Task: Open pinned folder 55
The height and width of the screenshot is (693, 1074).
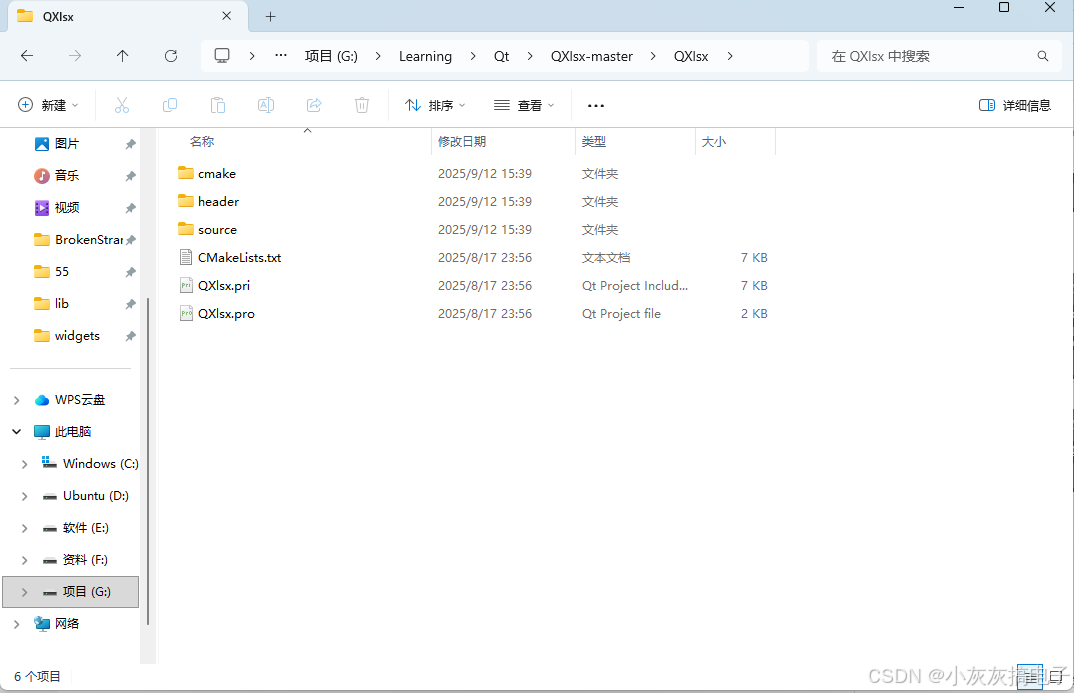Action: pyautogui.click(x=52, y=272)
